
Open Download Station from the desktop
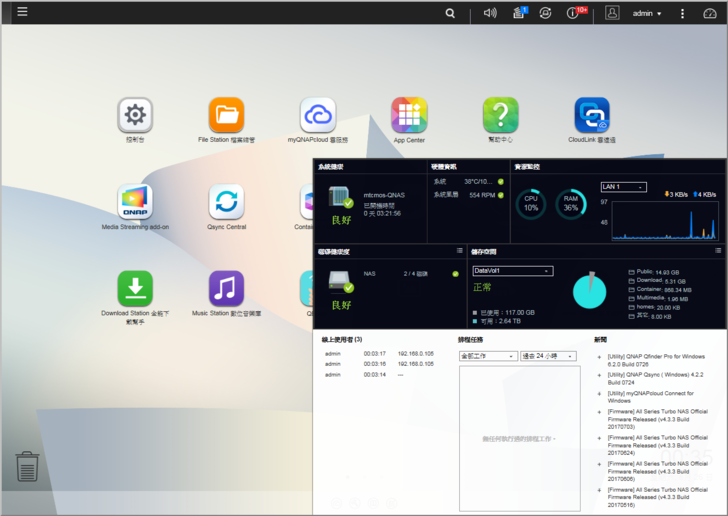135,289
